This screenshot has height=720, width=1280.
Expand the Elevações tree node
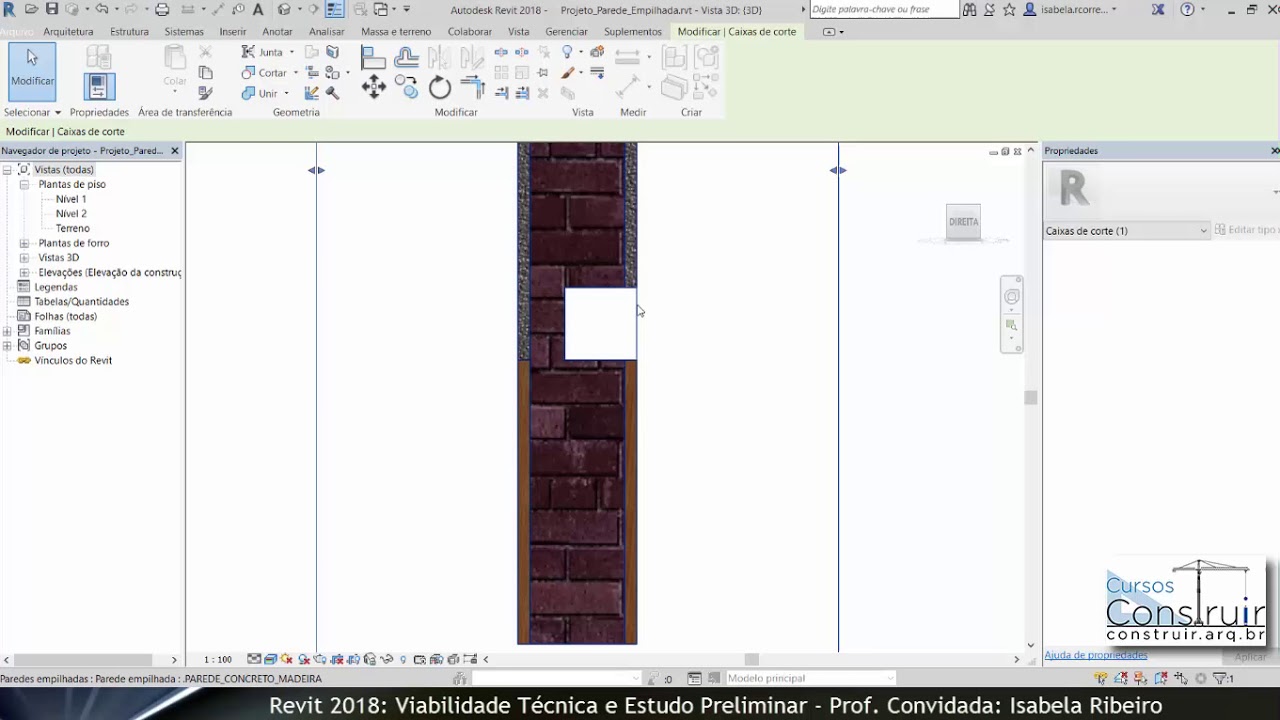pos(24,272)
